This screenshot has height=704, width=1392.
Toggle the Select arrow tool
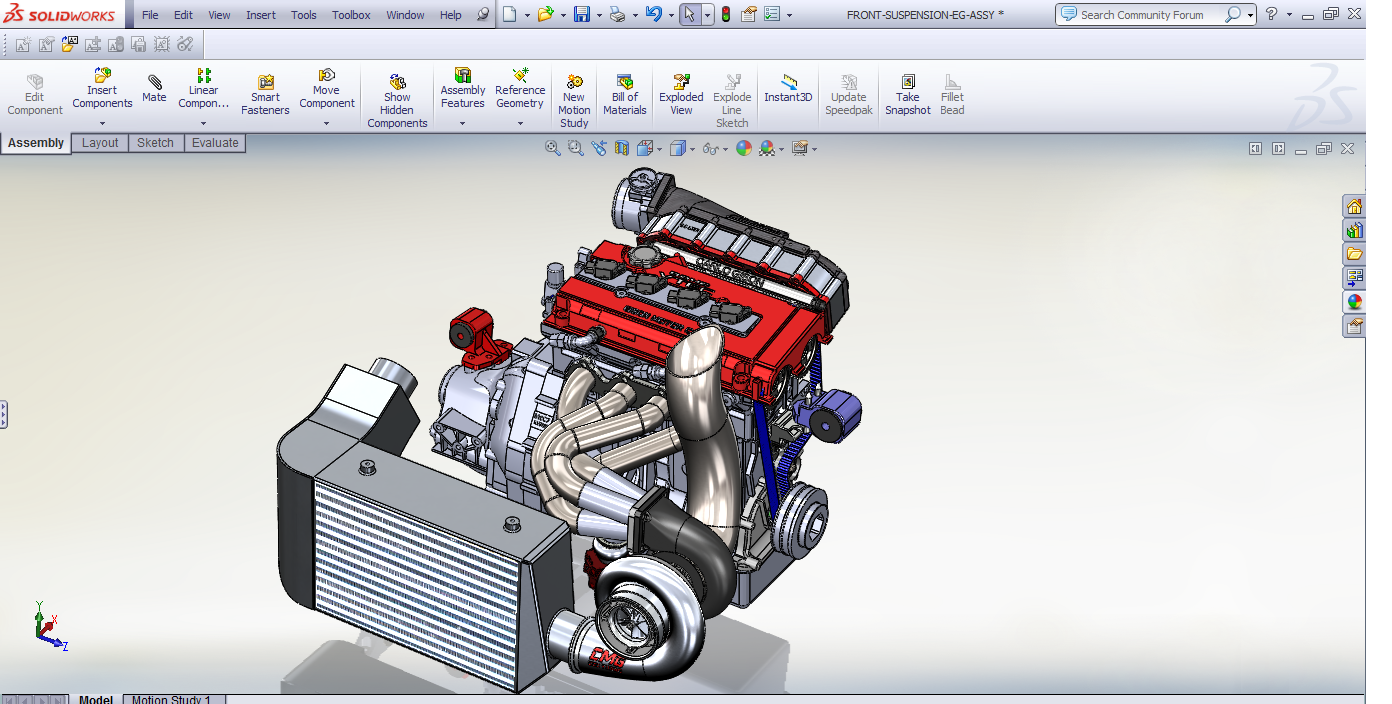click(689, 15)
